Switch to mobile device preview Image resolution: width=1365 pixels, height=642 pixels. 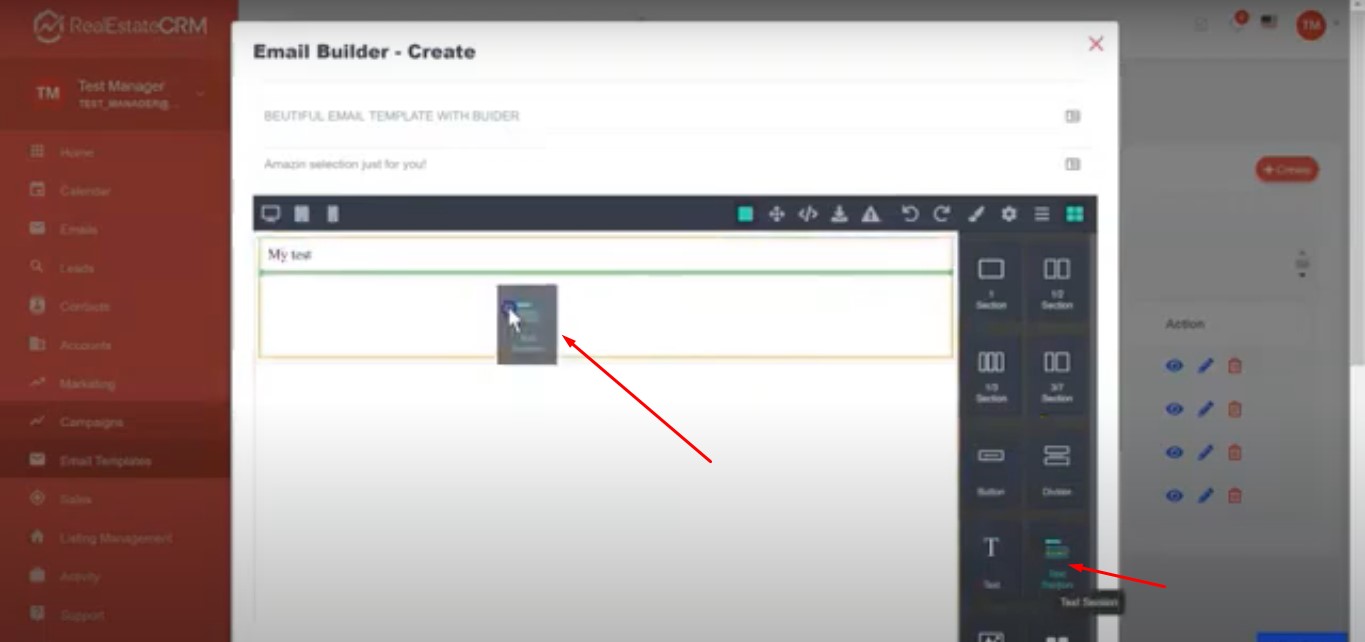click(333, 214)
